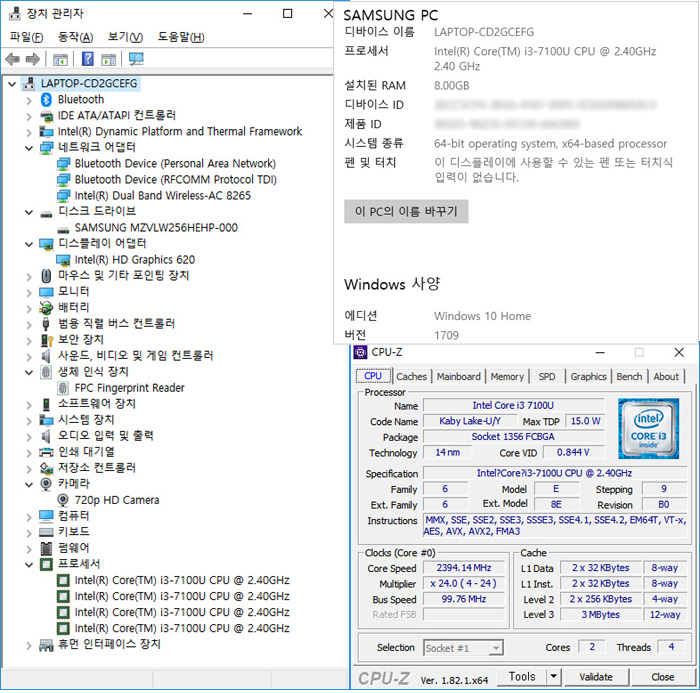This screenshot has width=700, height=693.
Task: Switch to the About tab in CPU-Z
Action: [x=666, y=376]
